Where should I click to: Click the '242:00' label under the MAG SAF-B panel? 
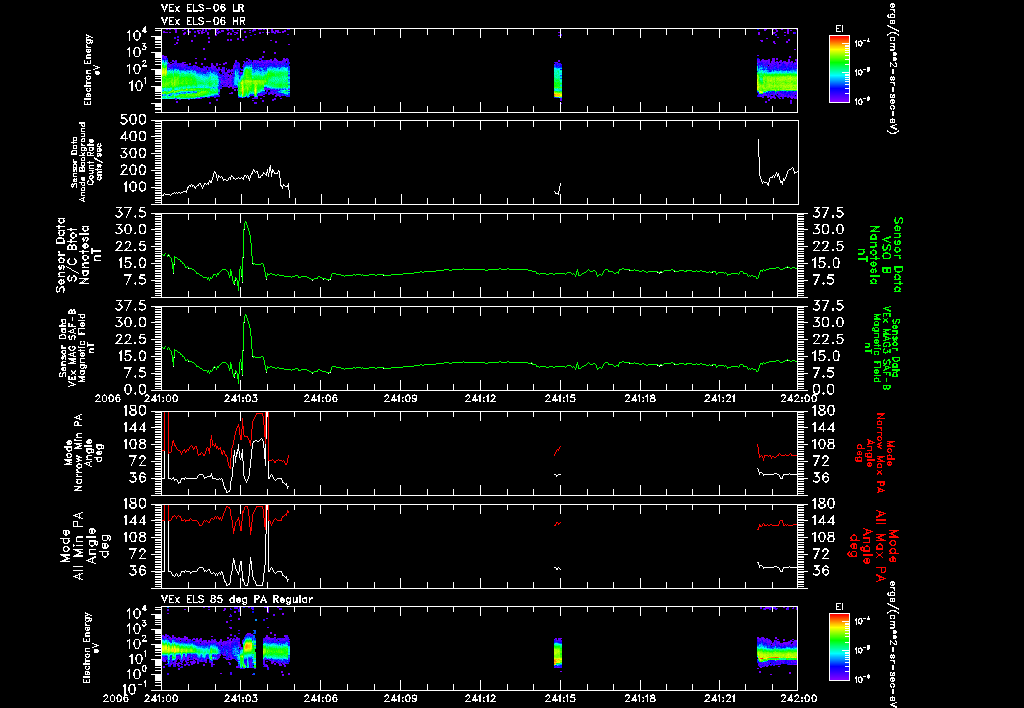pos(797,398)
